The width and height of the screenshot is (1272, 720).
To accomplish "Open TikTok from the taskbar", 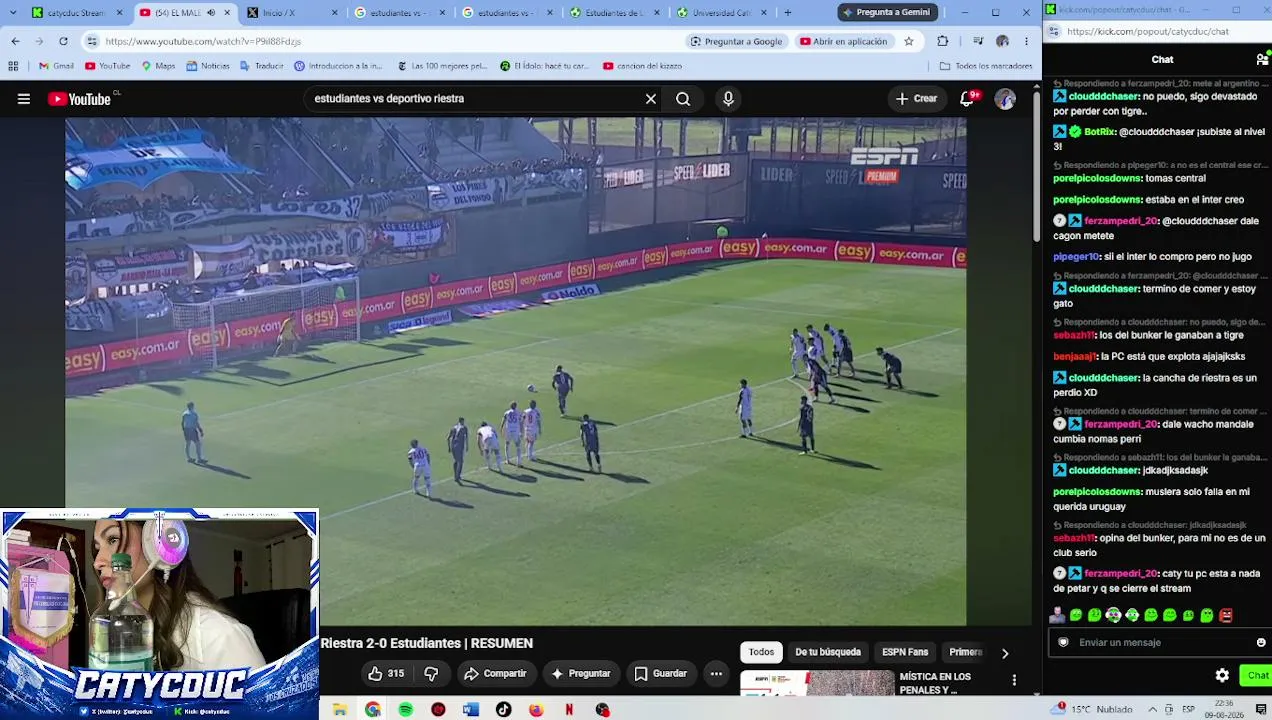I will [504, 709].
